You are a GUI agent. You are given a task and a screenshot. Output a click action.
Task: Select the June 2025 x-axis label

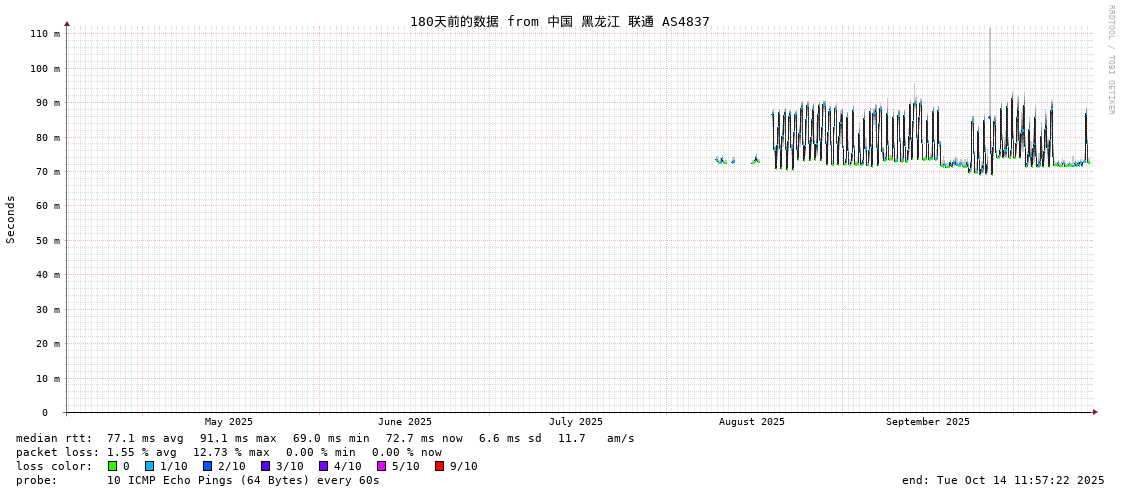click(405, 422)
